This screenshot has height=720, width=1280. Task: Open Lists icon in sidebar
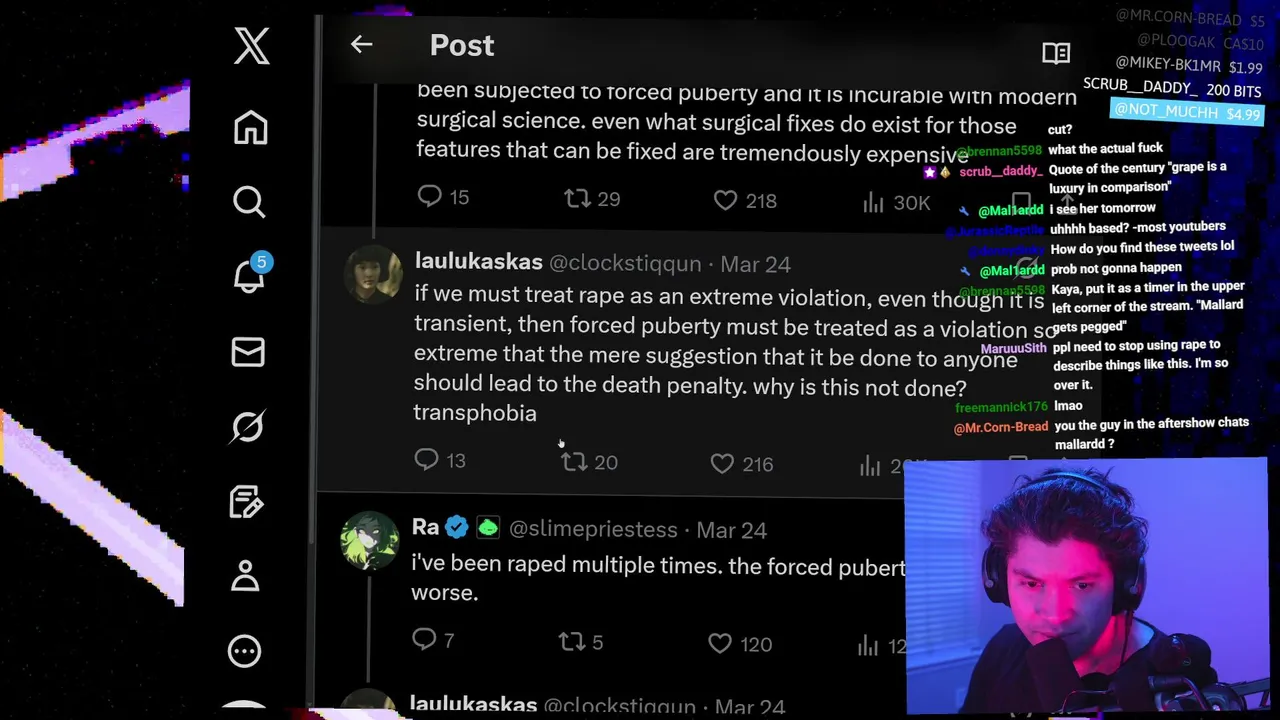click(246, 501)
